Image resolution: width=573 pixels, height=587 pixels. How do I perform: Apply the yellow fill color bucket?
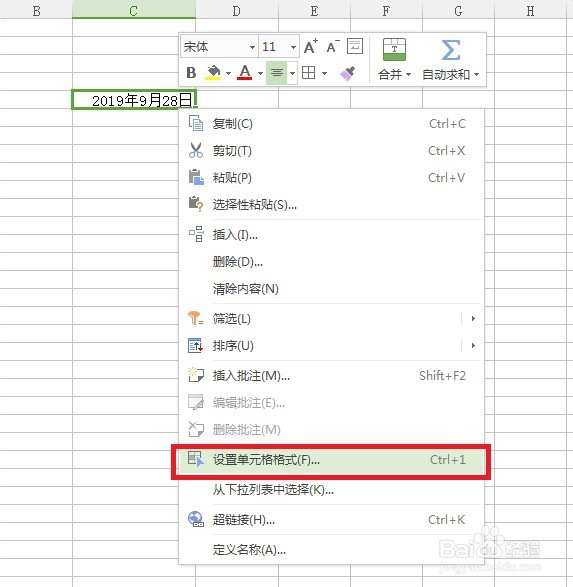(213, 72)
